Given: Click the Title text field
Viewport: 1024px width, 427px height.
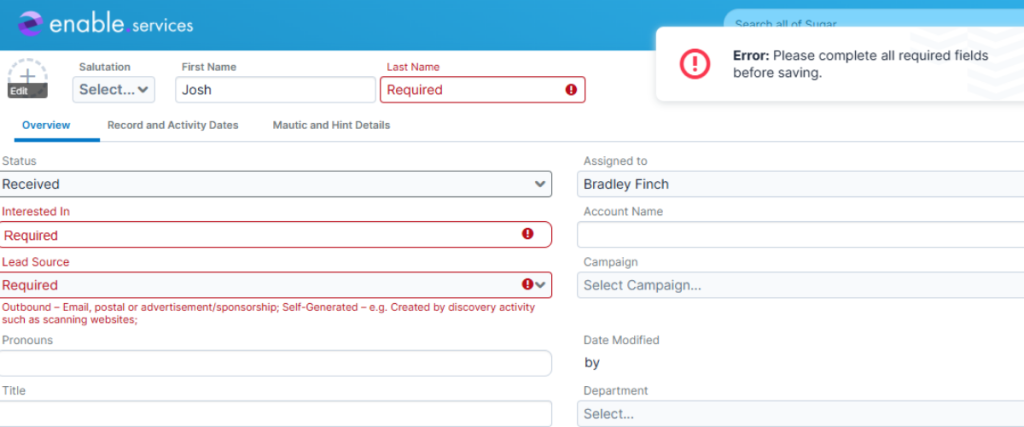Looking at the screenshot, I should pos(276,413).
